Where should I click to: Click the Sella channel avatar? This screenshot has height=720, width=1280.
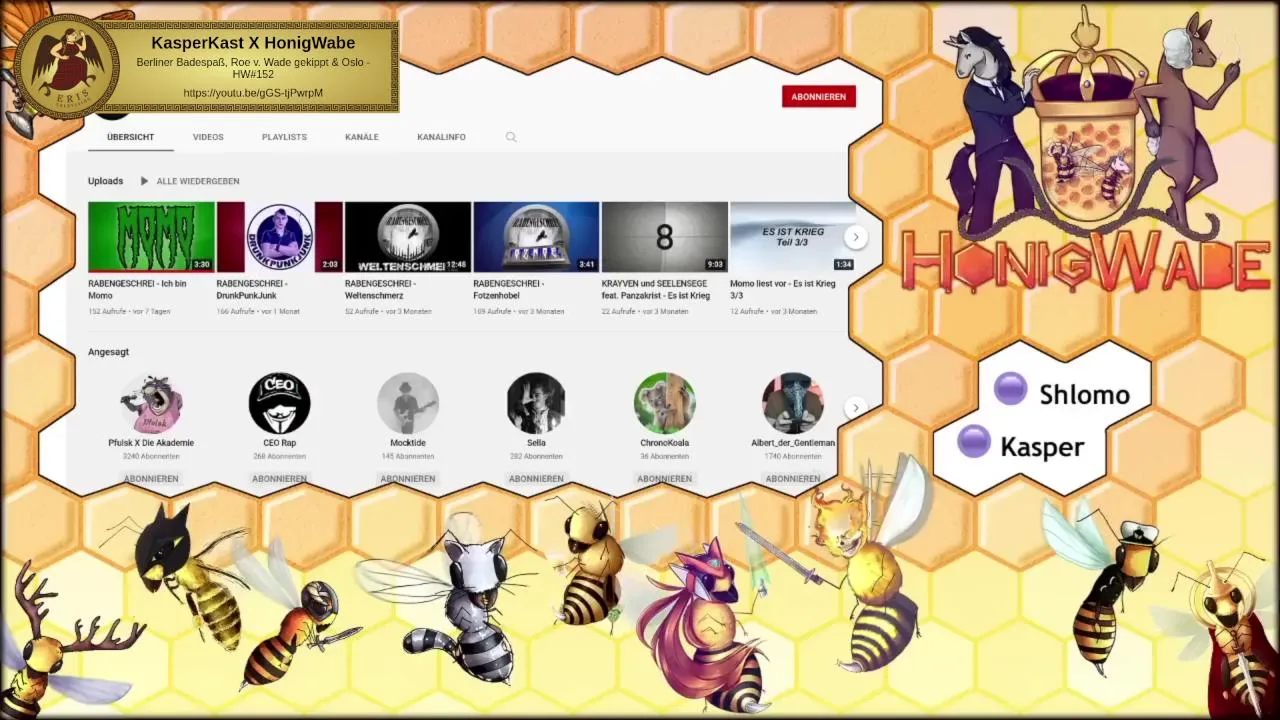click(536, 404)
